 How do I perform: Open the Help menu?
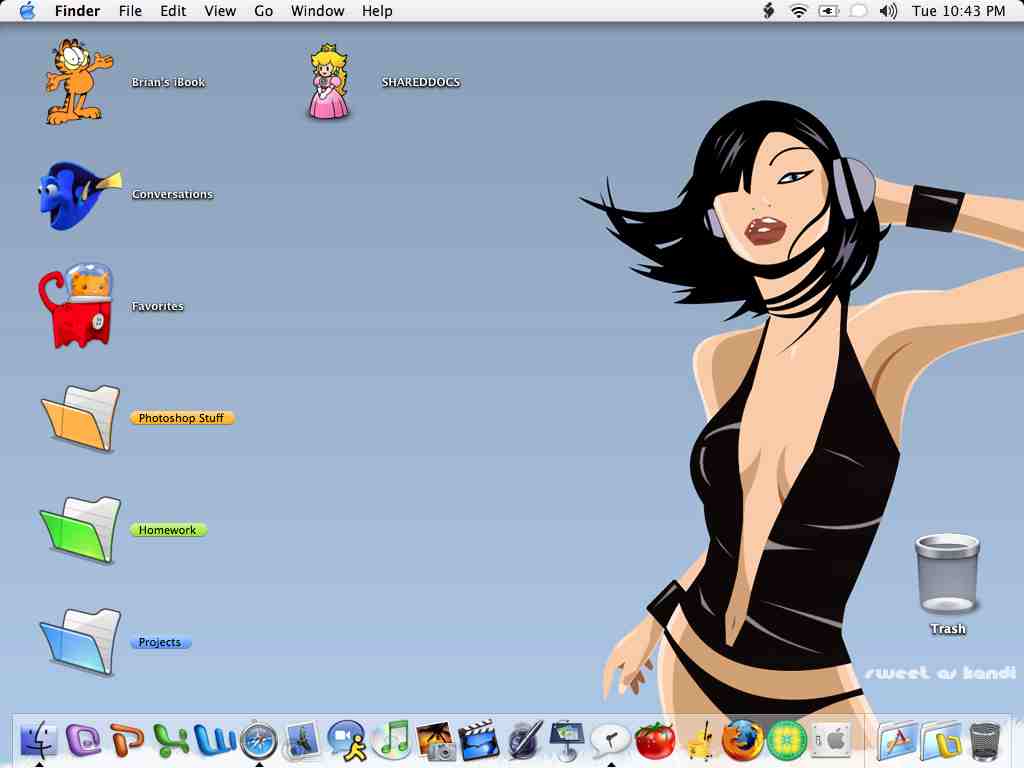click(377, 11)
